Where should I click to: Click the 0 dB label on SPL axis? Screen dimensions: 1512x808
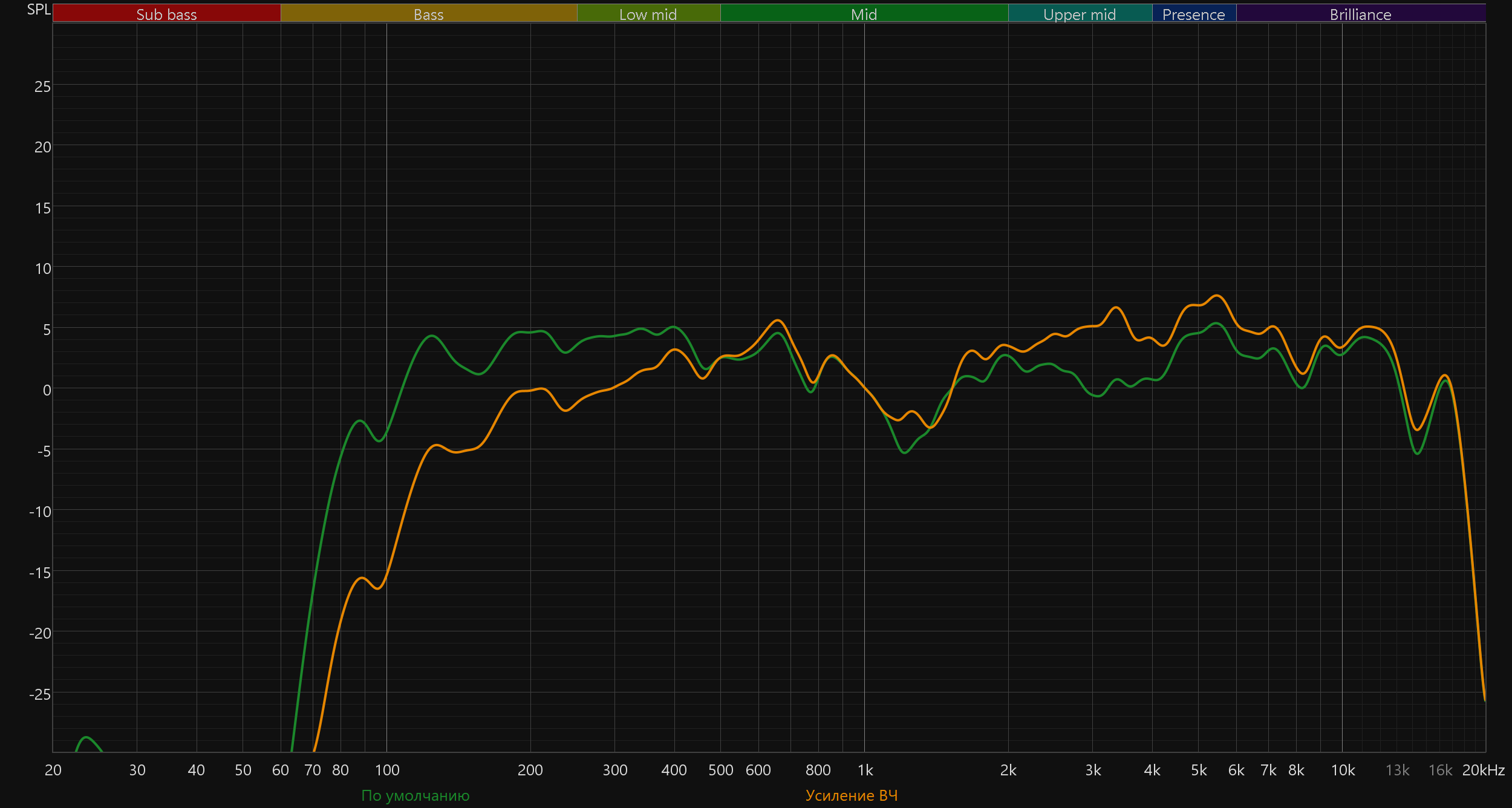(47, 390)
